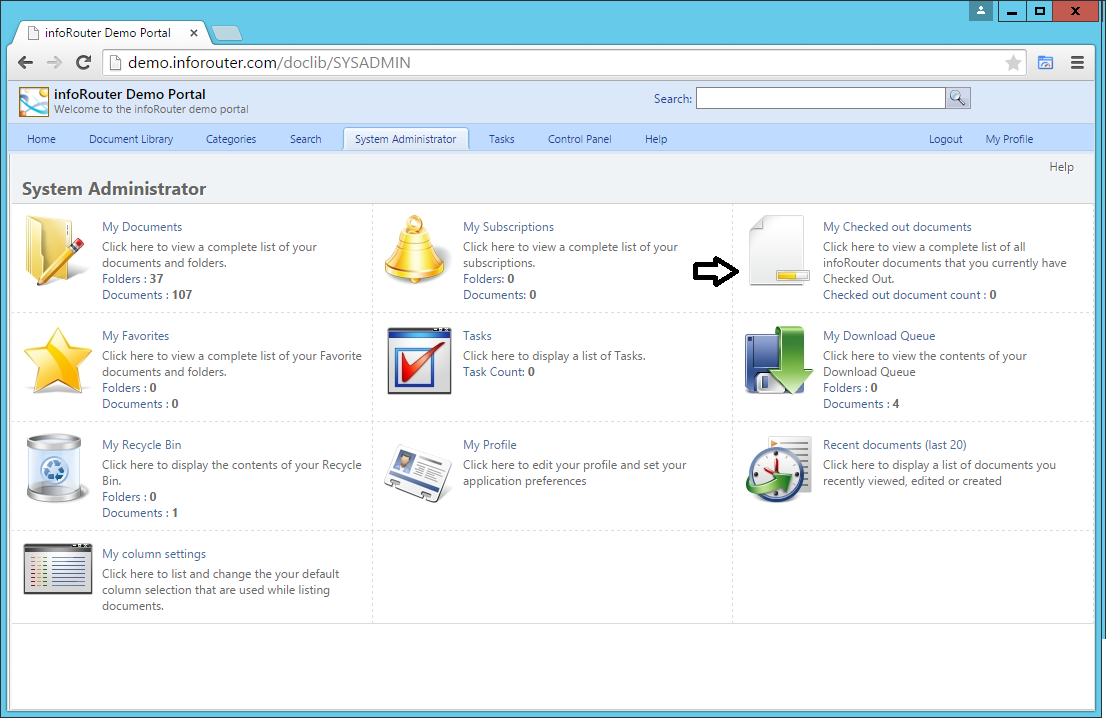Image resolution: width=1106 pixels, height=718 pixels.
Task: Click the My Subscriptions bell icon
Action: (x=415, y=249)
